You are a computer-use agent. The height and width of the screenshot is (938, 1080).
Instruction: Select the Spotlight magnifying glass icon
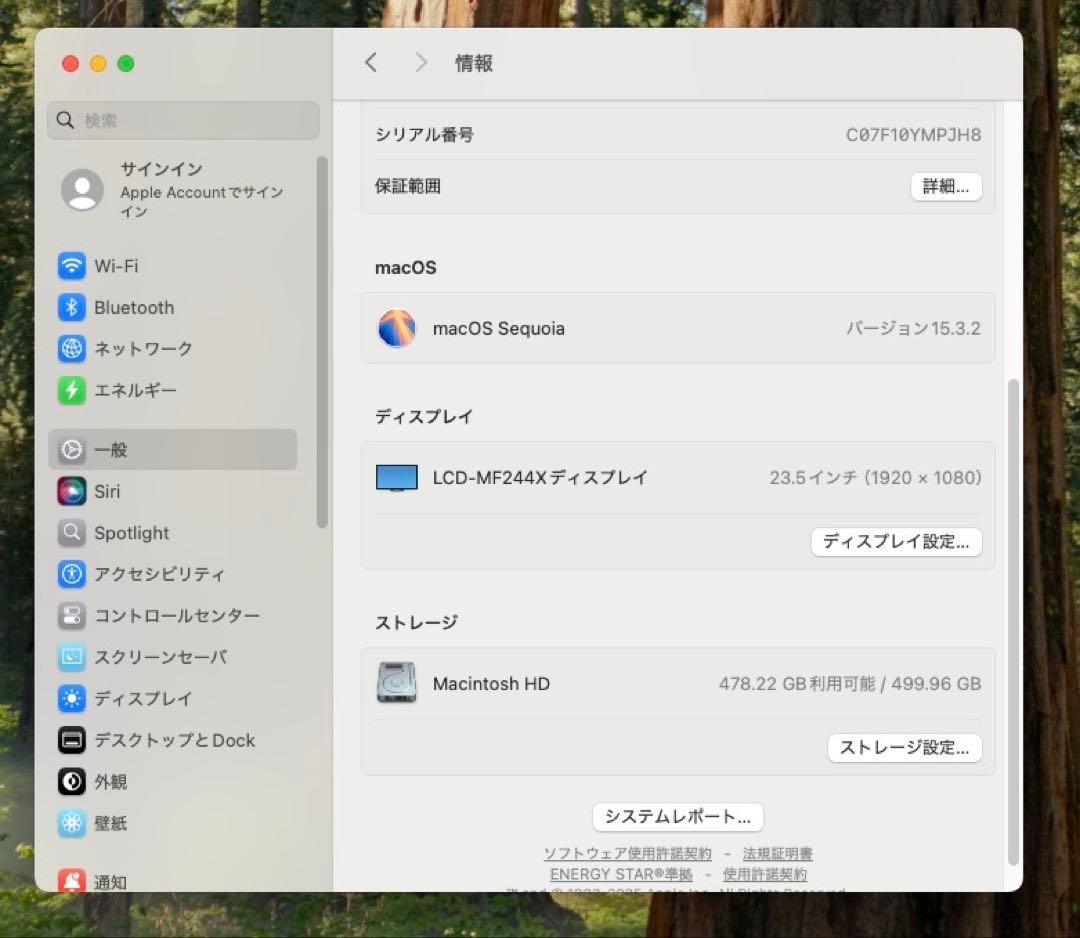[71, 532]
